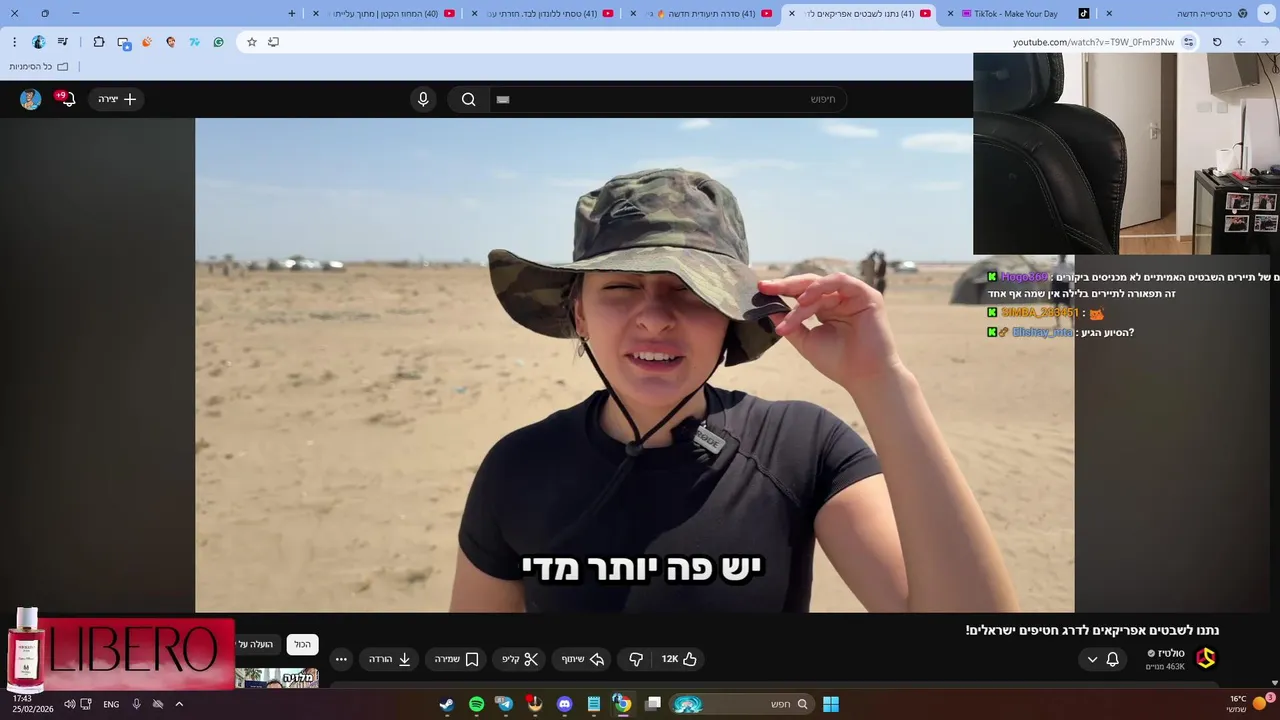Viewport: 1280px width, 720px height.
Task: Like the video with the 12K thumbs-up
Action: tap(679, 659)
